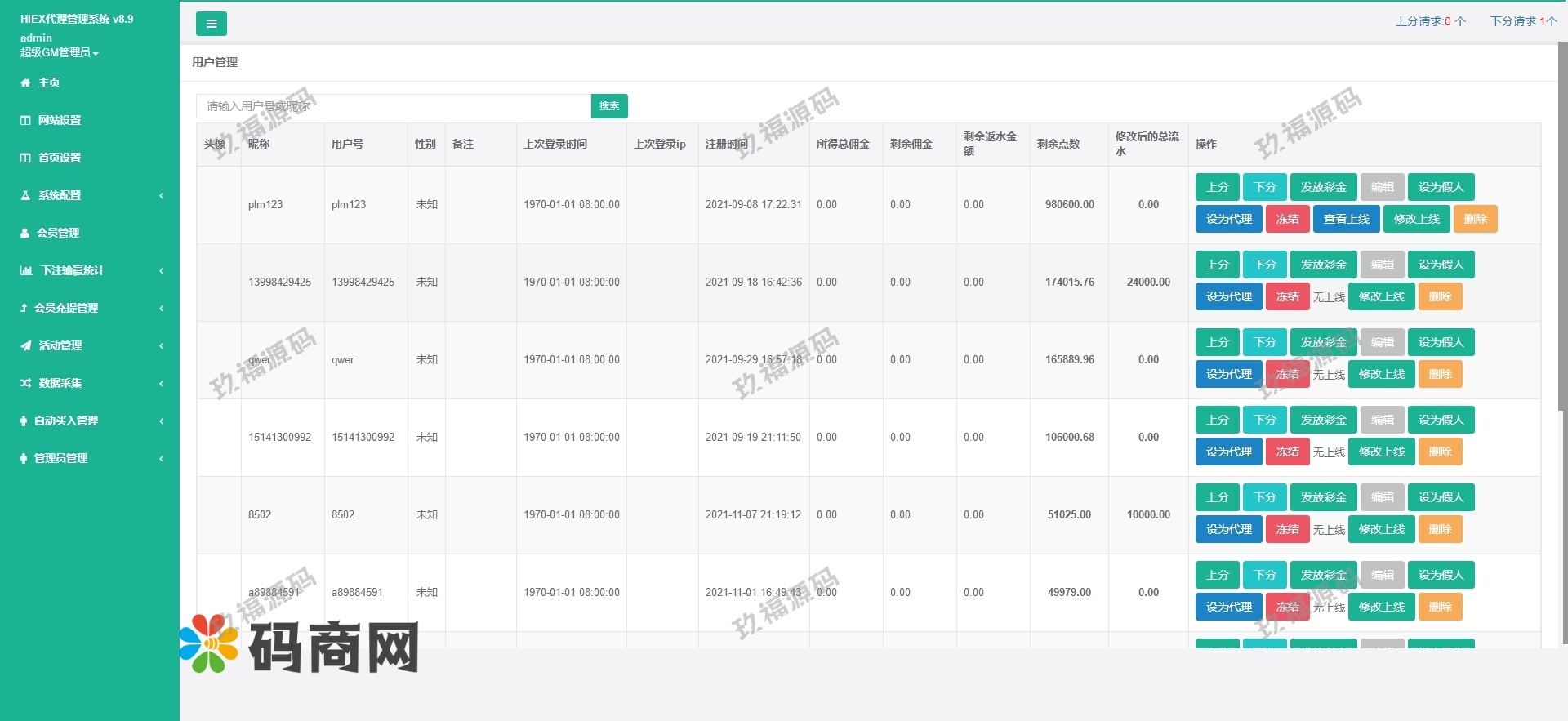Click 冻结 for user 13998429425
This screenshot has width=1568, height=721.
pyautogui.click(x=1287, y=296)
